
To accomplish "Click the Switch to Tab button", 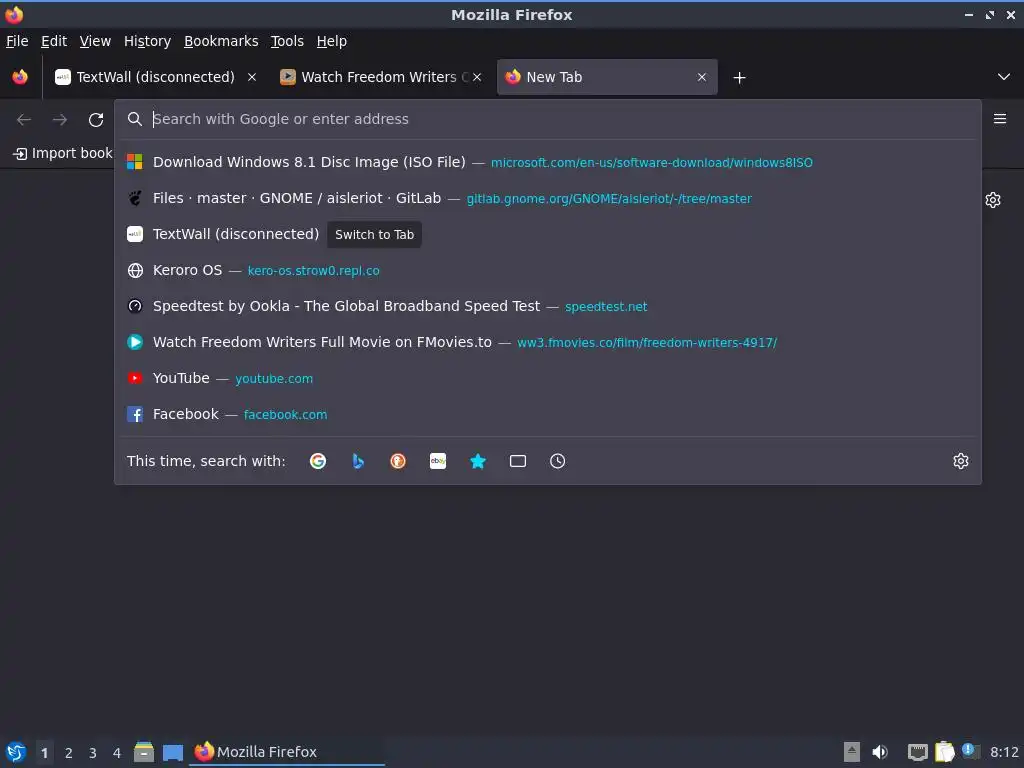I will pos(374,234).
